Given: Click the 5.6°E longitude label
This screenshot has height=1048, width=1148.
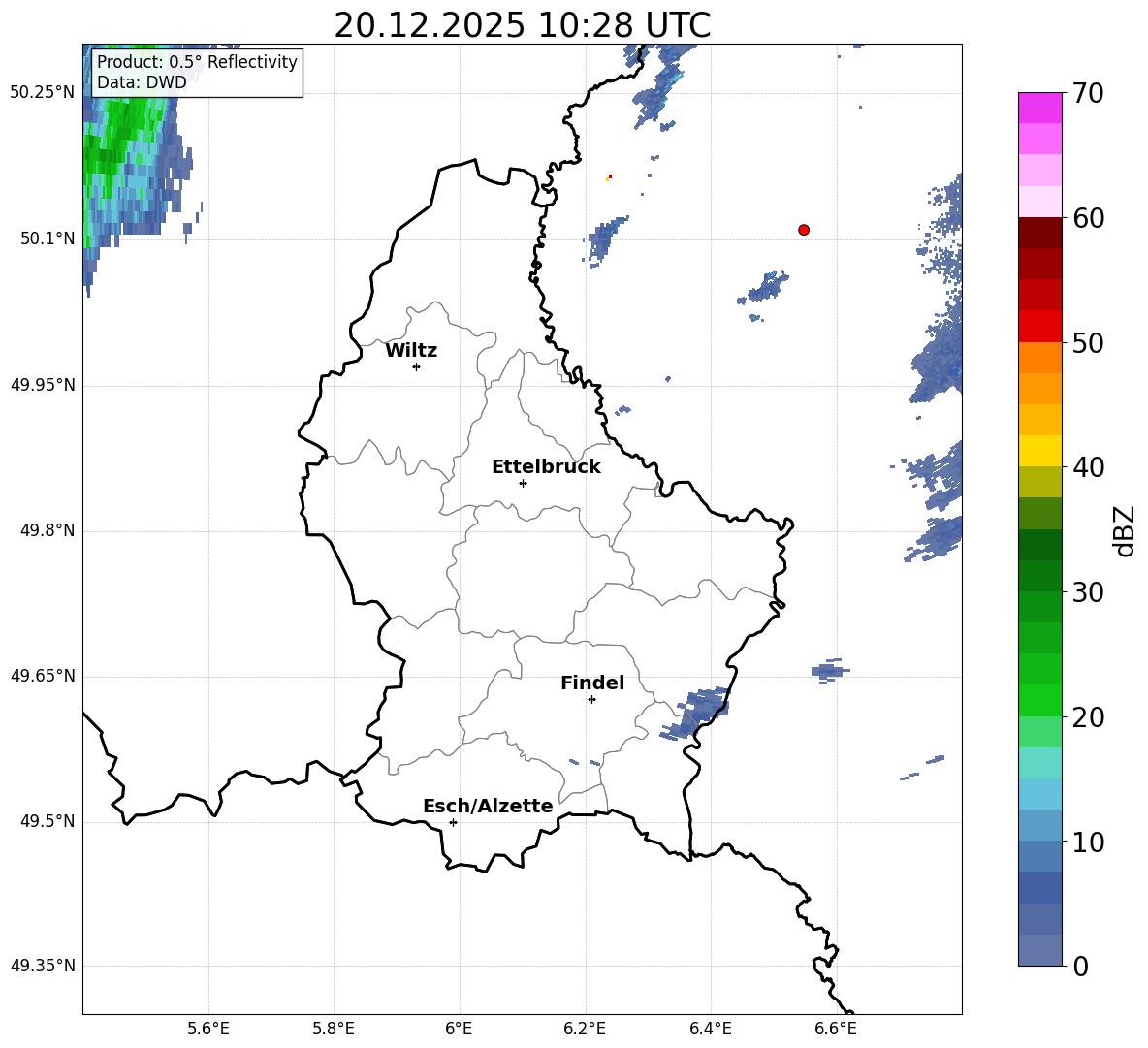Looking at the screenshot, I should point(207,1029).
